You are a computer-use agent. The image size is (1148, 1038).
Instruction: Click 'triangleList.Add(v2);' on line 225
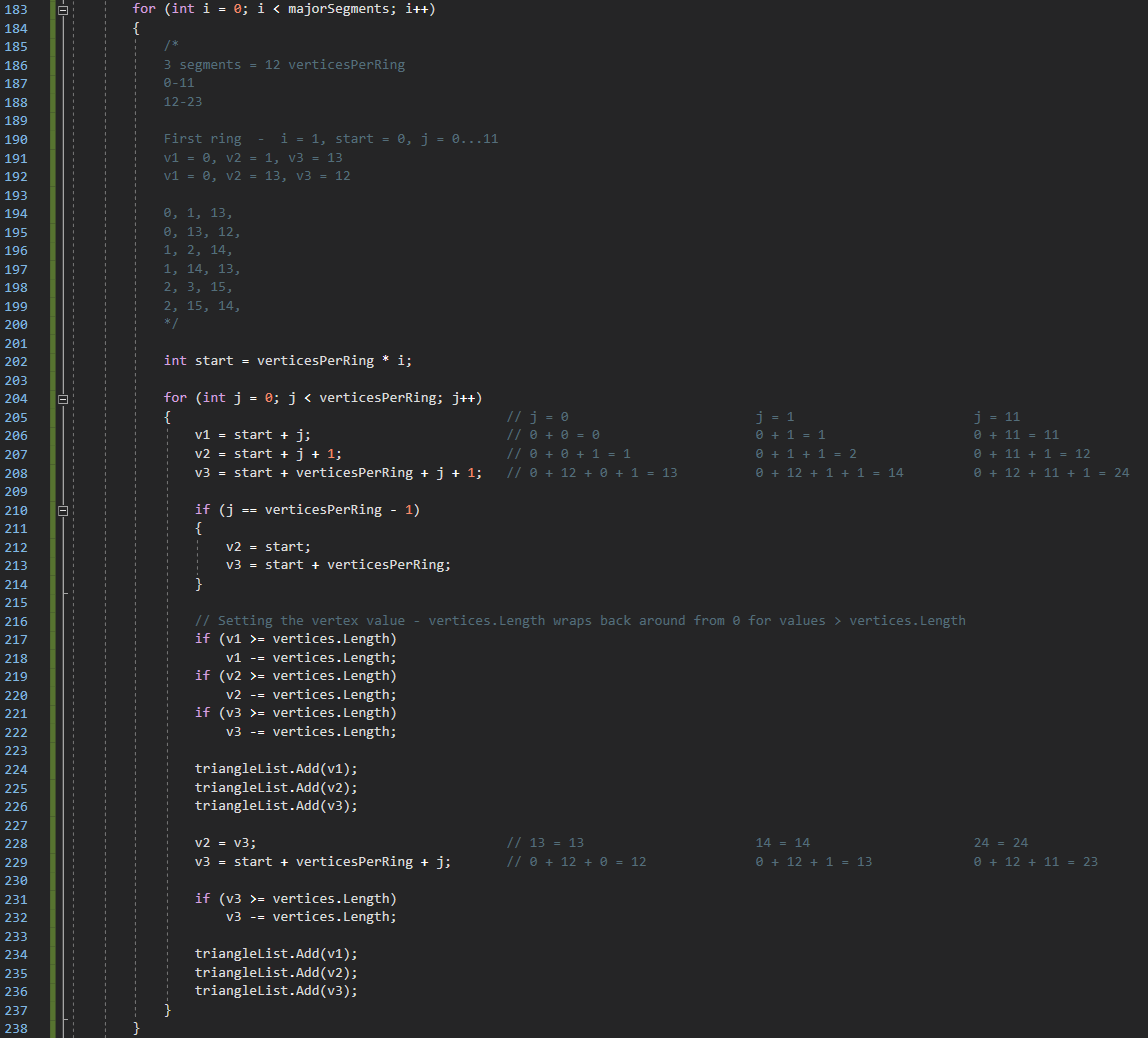(276, 788)
